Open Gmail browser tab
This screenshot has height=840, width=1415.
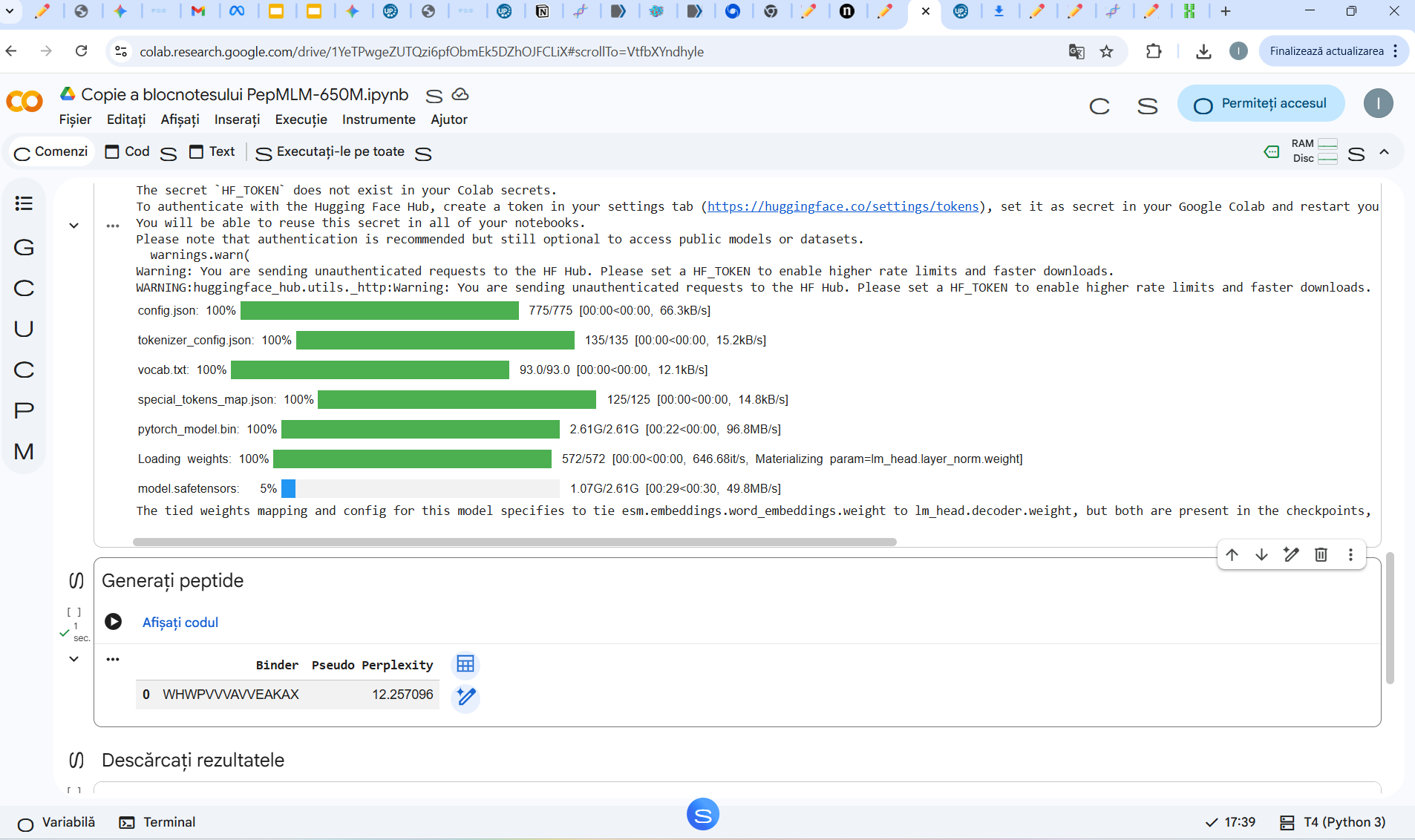pos(197,11)
